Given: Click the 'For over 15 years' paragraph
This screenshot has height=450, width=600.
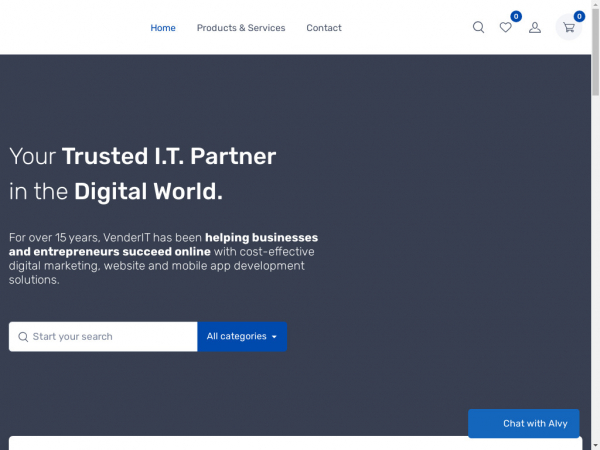Looking at the screenshot, I should pos(163,259).
